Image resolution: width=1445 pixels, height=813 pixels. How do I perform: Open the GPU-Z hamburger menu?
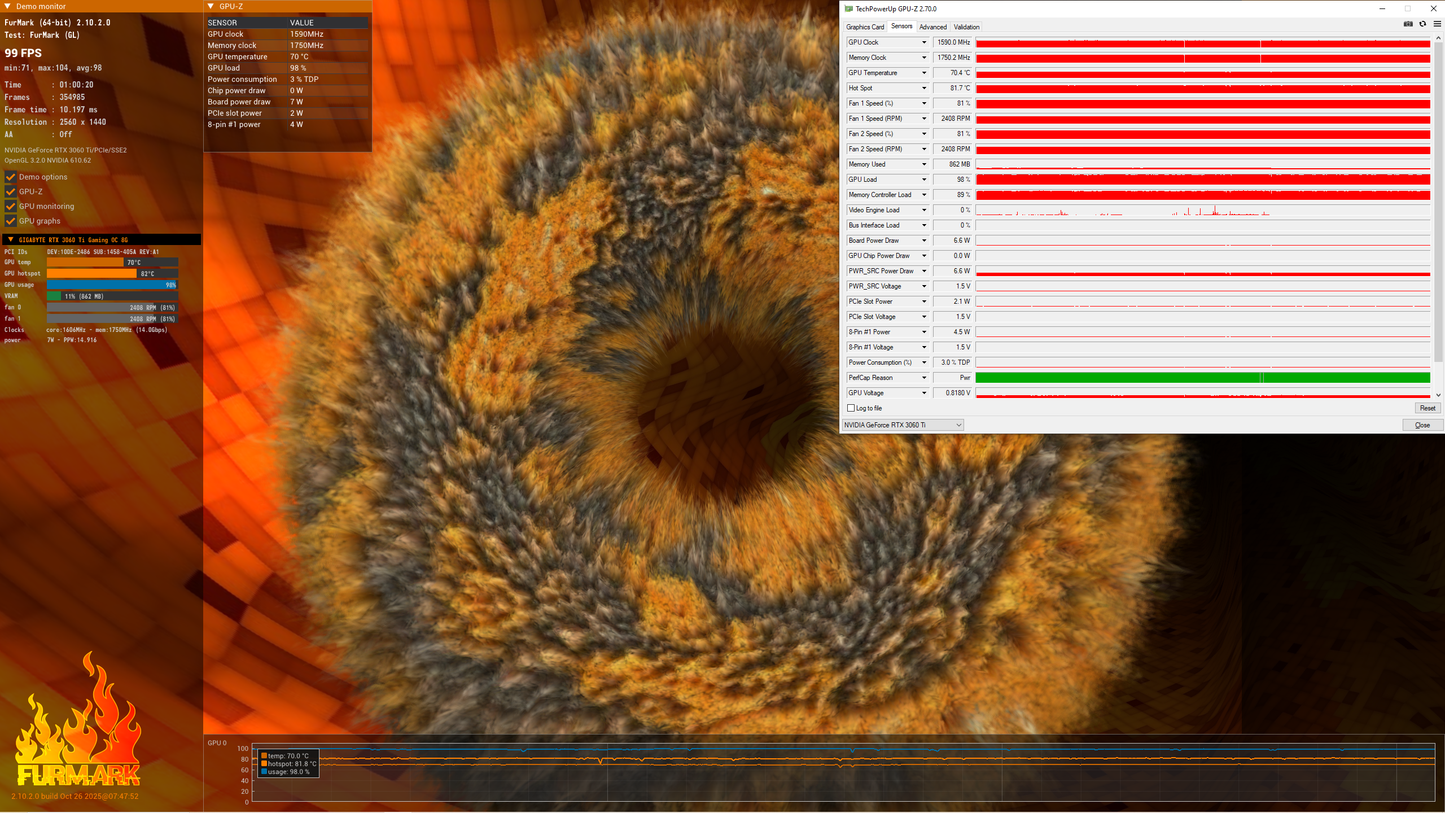1435,24
